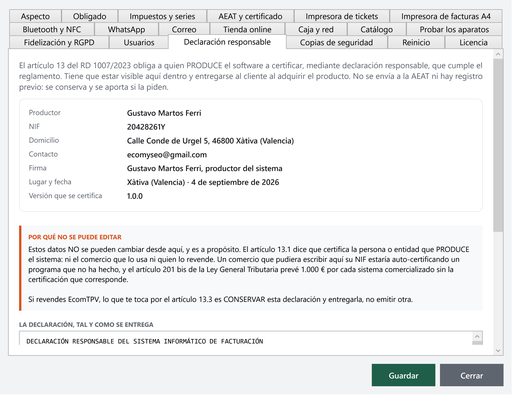Screen dimensions: 520x416
Task: Click the line starting 'Si revendes EcomTPV'
Action: (x=220, y=299)
